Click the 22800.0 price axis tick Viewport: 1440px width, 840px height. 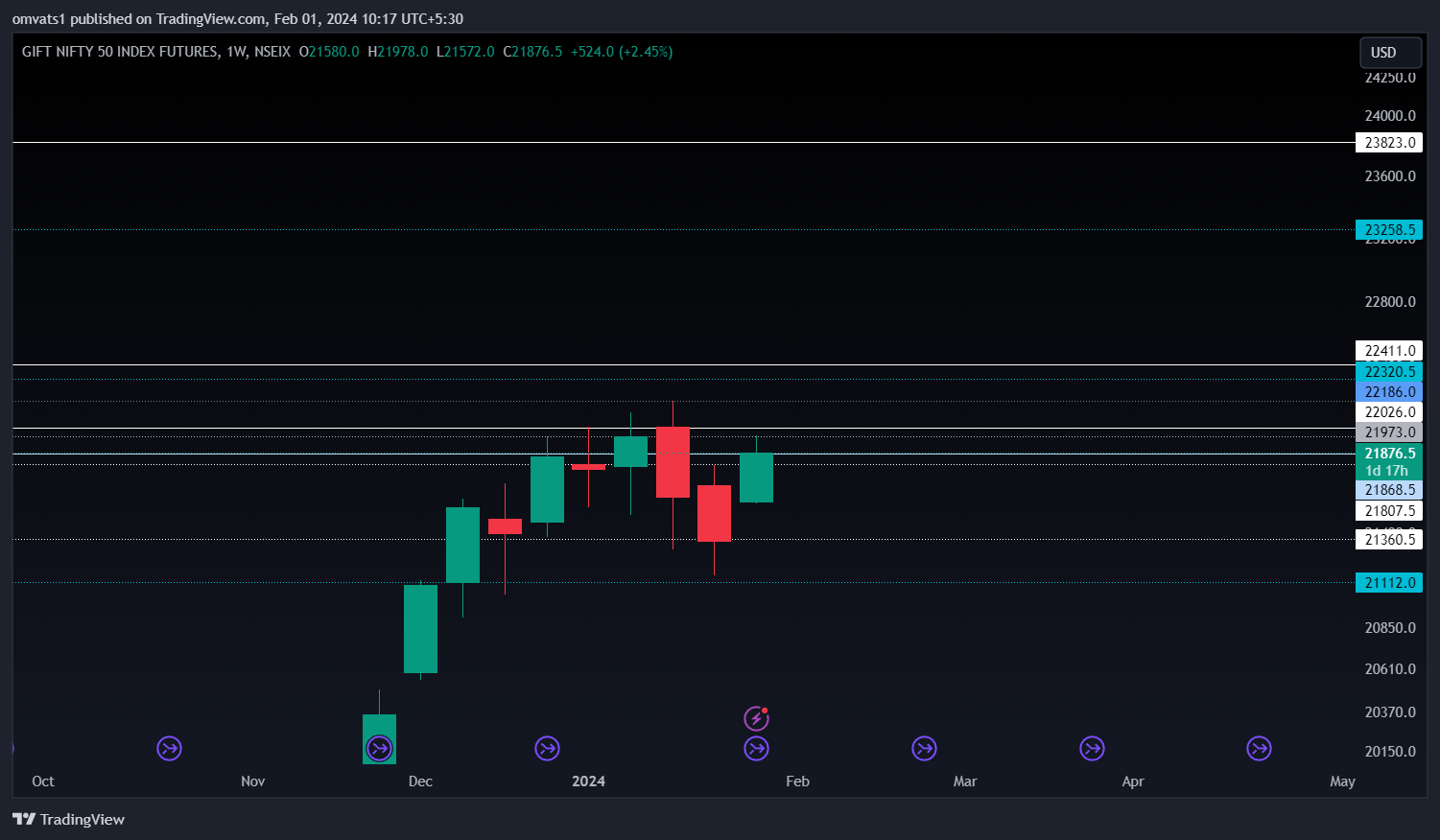click(1390, 302)
